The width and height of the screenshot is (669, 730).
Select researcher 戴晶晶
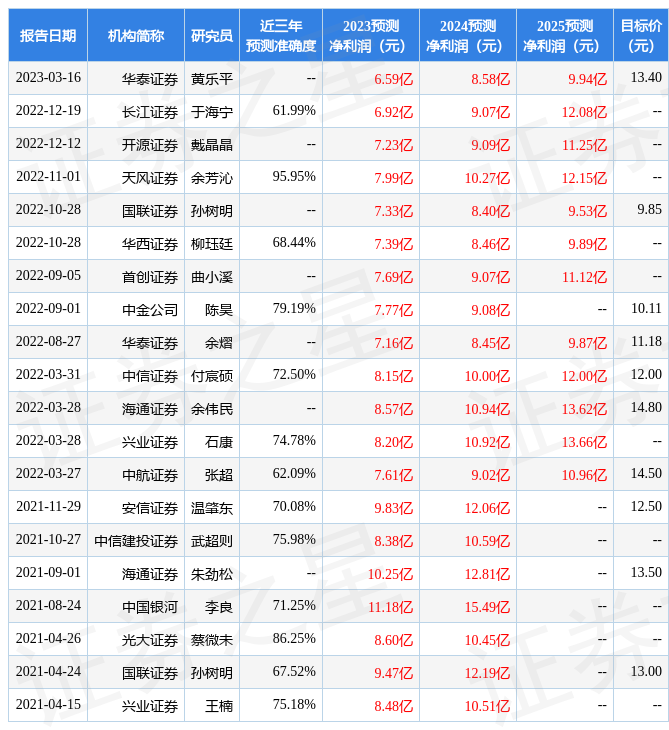tap(212, 145)
